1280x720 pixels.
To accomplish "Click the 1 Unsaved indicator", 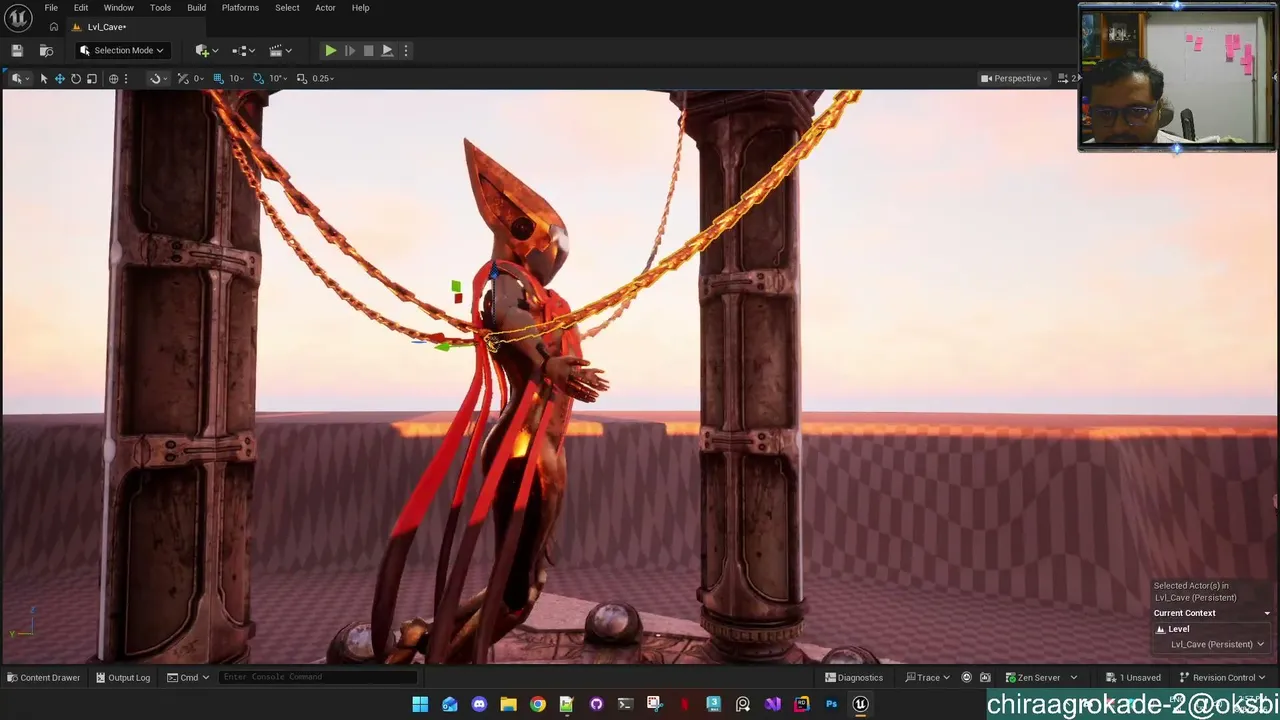I will pyautogui.click(x=1133, y=677).
